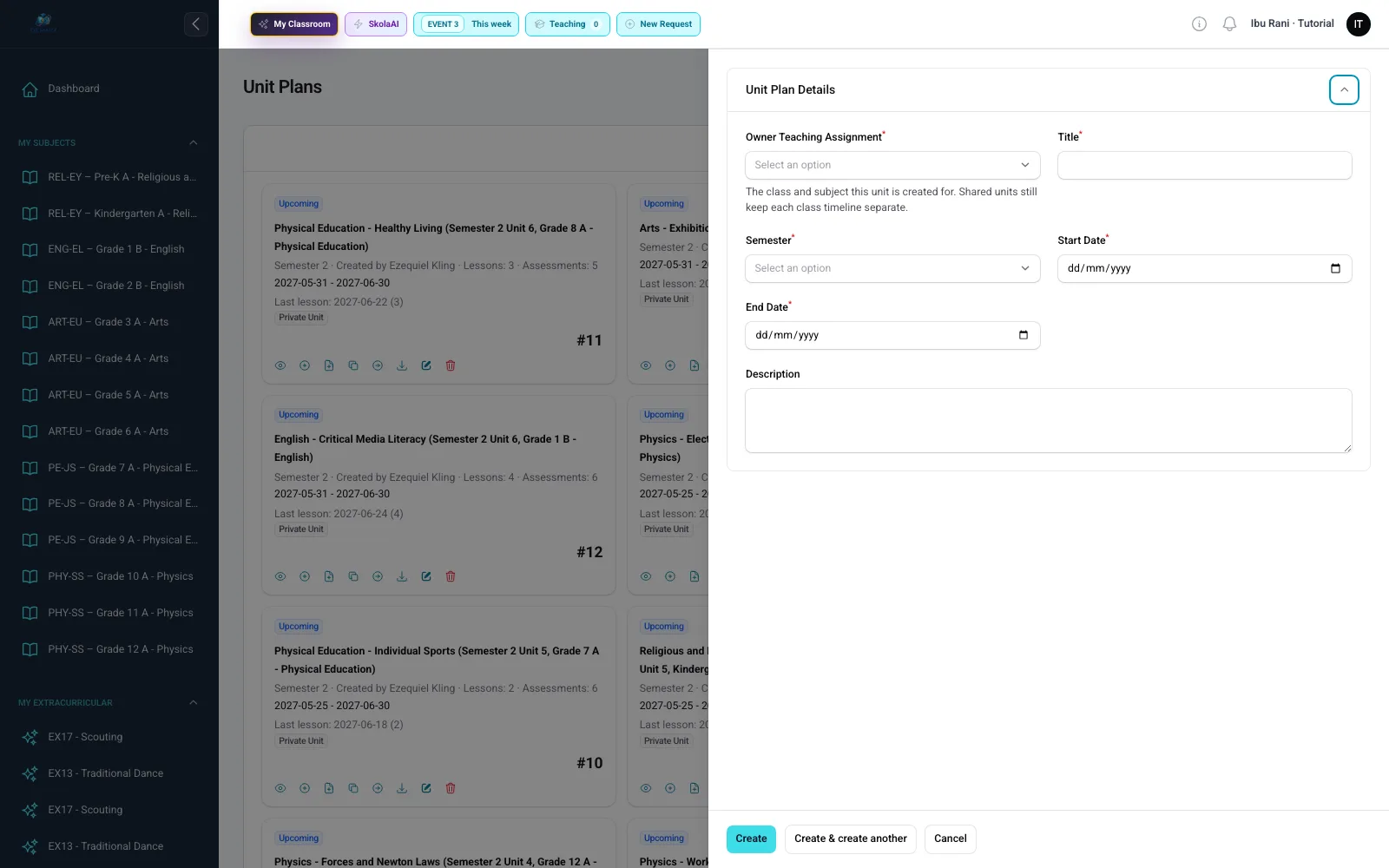Duplicate unit #11 with the copy icon

(x=353, y=365)
